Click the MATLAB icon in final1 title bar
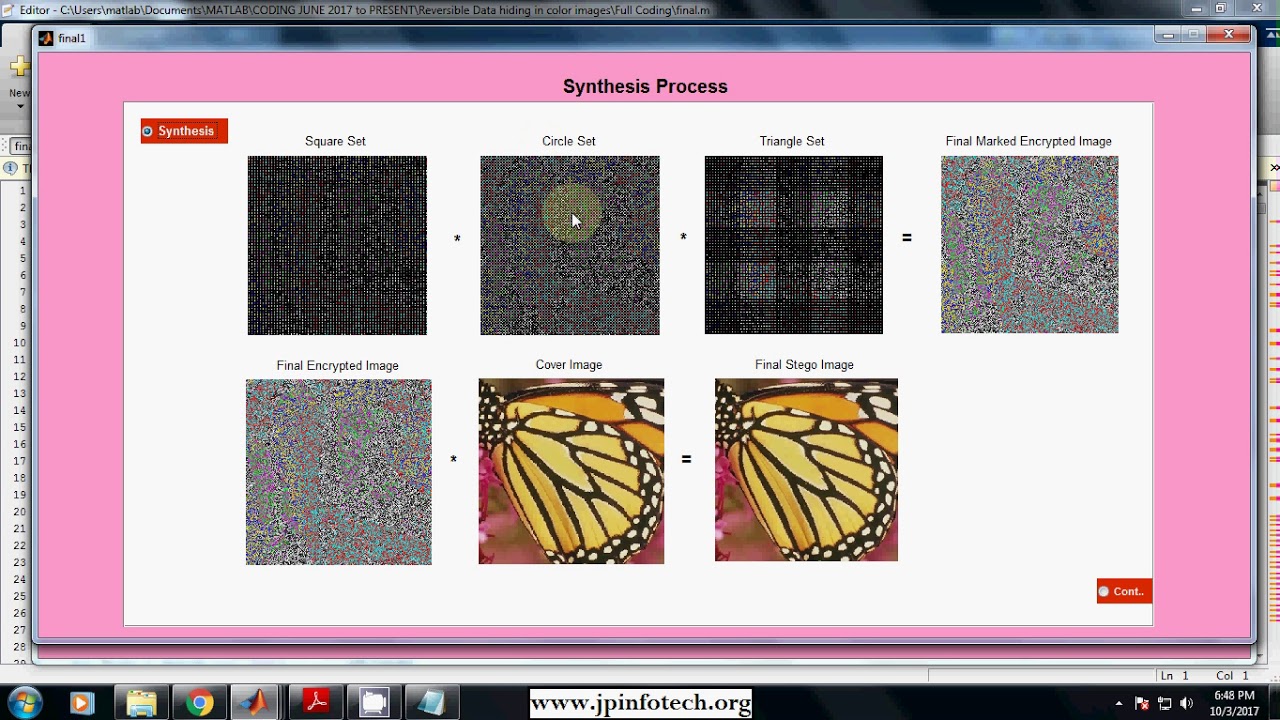Screen dimensions: 1280x720 pyautogui.click(x=46, y=38)
